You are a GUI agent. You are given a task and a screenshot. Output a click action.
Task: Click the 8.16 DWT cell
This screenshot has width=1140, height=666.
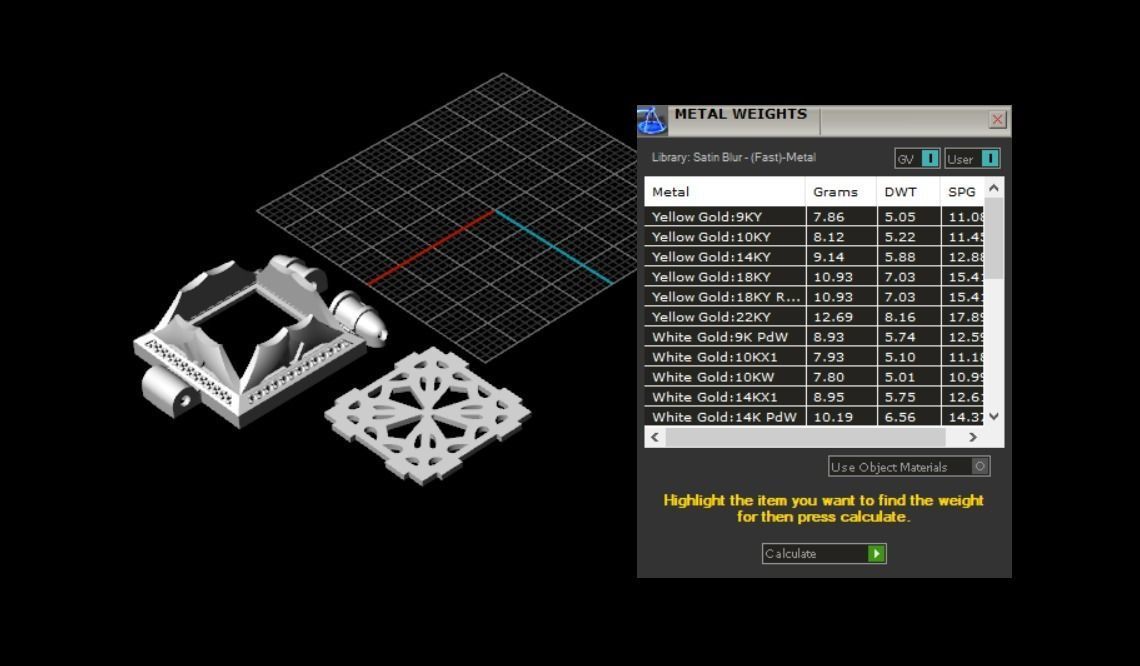[x=910, y=317]
